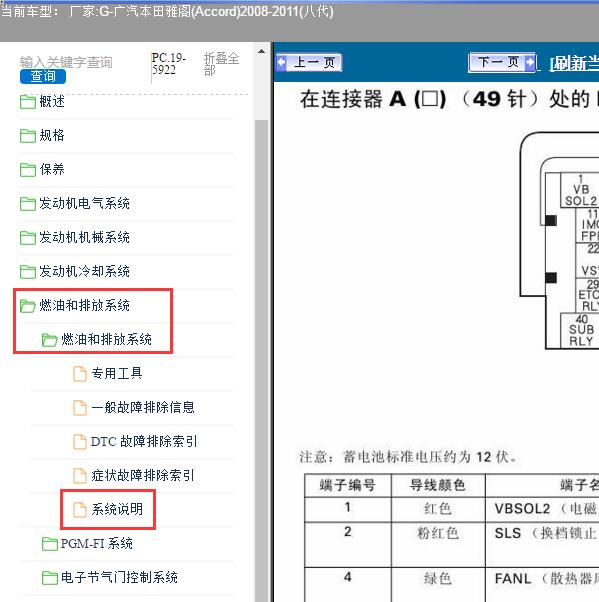This screenshot has width=599, height=602.
Task: Open 一般故障排除信息 document
Action: click(x=143, y=407)
